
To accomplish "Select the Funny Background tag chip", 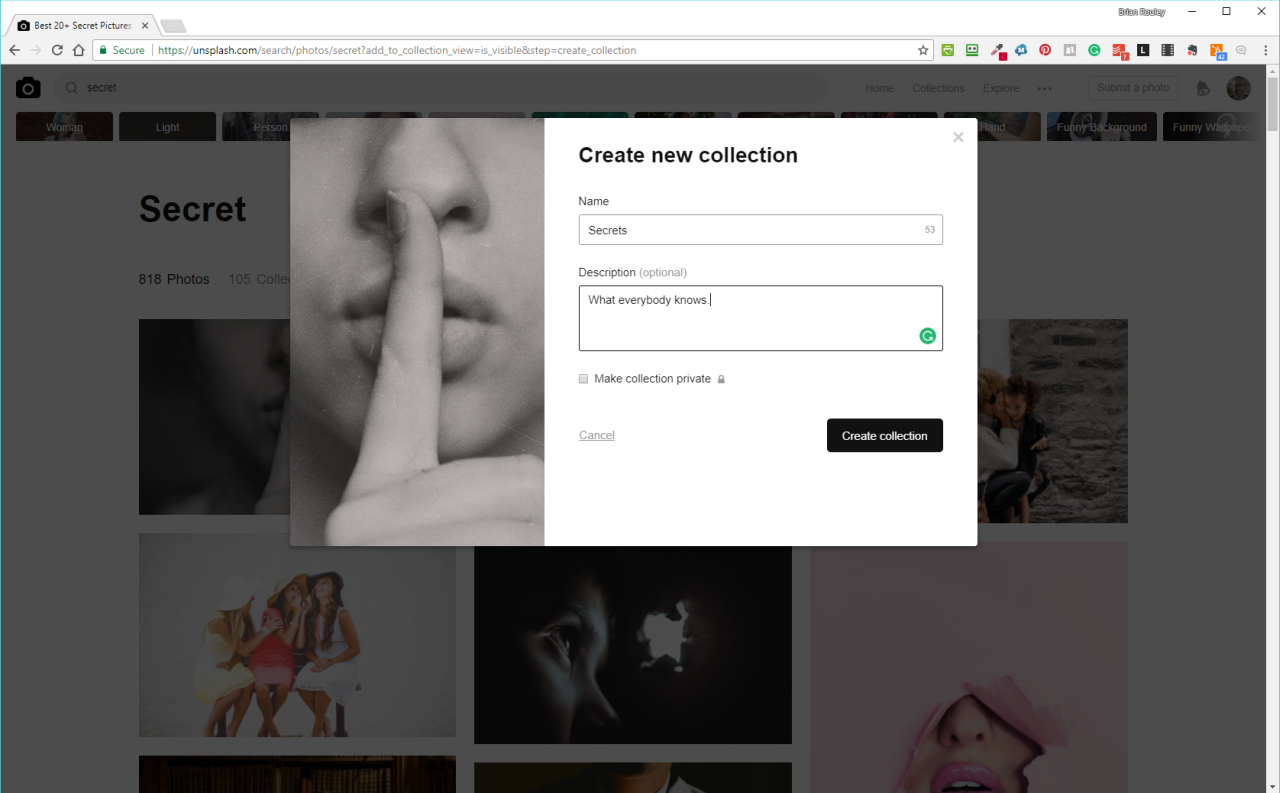I will click(1102, 127).
